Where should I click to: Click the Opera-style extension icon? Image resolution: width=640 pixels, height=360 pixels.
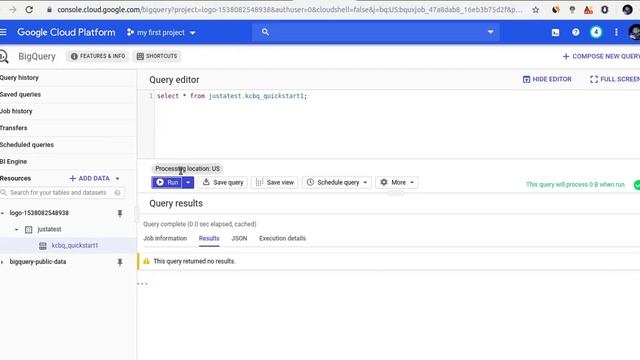click(604, 10)
